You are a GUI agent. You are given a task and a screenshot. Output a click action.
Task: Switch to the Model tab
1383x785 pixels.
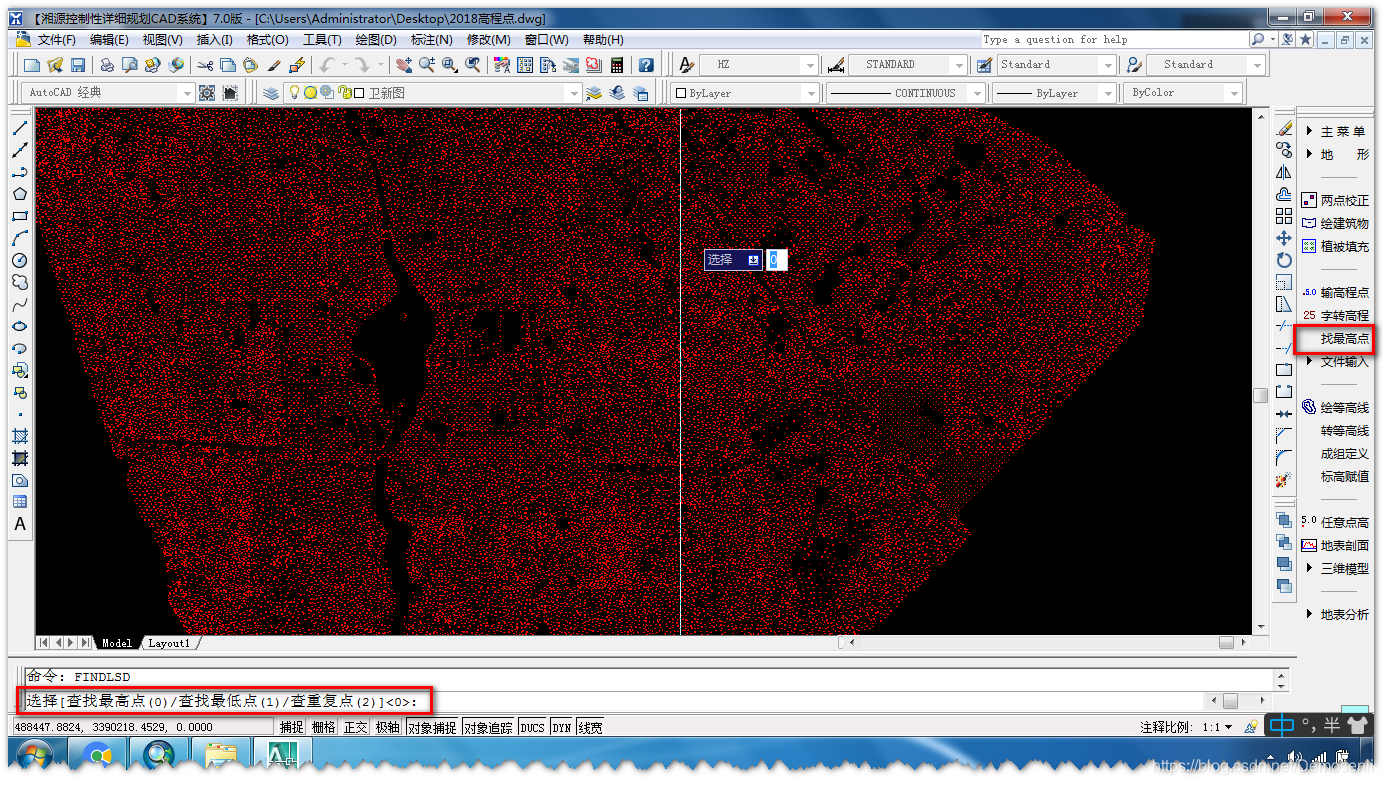(117, 643)
